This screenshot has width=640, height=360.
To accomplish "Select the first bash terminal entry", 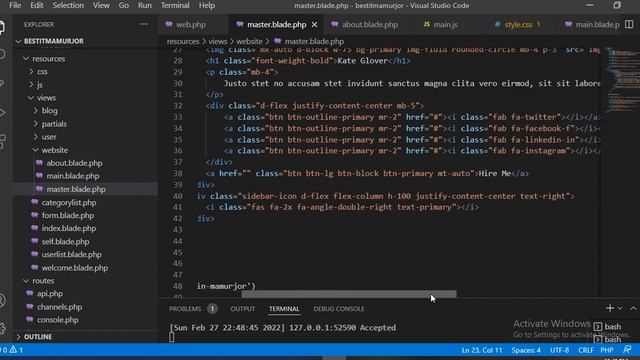I will pyautogui.click(x=608, y=327).
